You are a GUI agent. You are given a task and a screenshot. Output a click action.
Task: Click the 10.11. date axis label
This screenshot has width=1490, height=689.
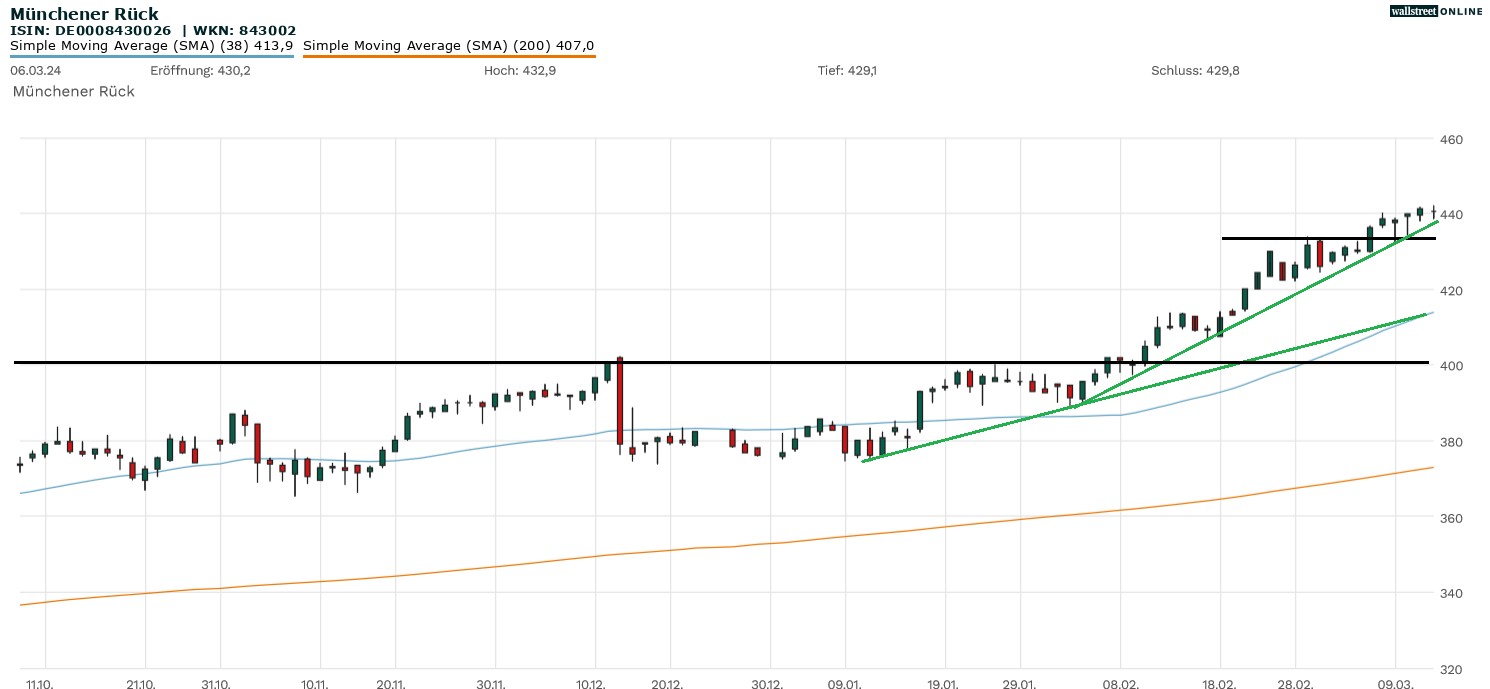click(x=315, y=685)
